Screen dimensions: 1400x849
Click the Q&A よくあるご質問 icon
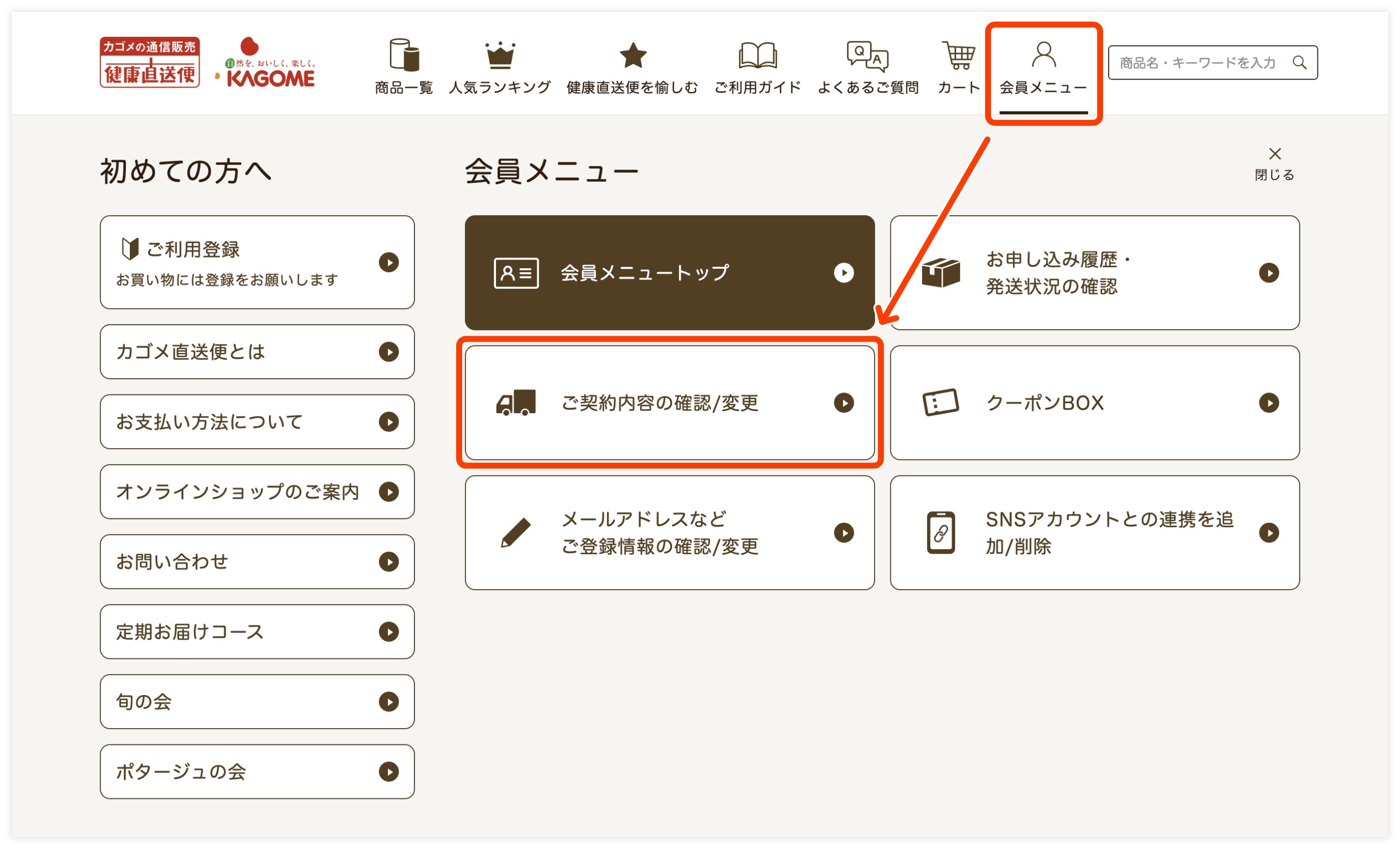(867, 56)
